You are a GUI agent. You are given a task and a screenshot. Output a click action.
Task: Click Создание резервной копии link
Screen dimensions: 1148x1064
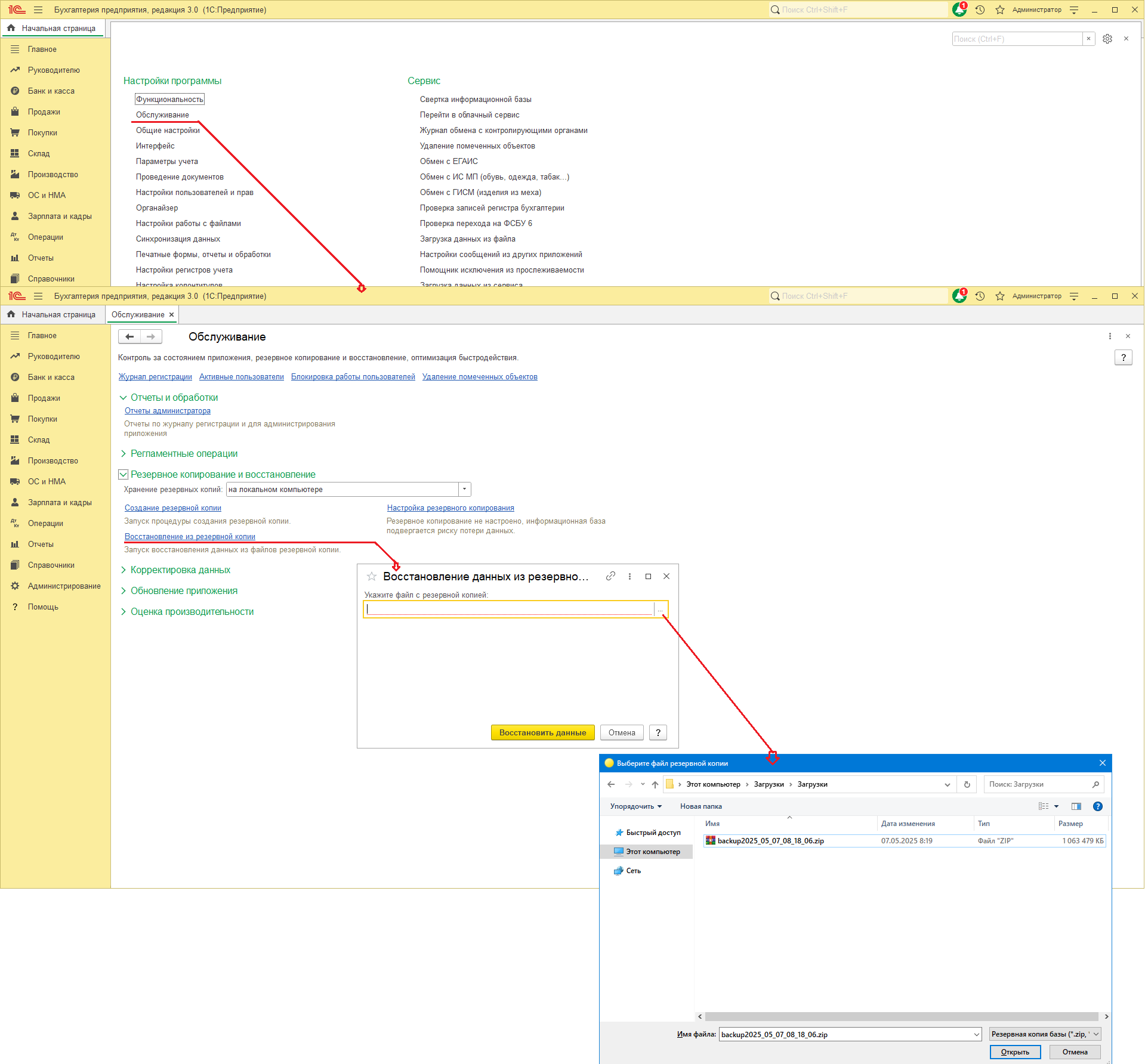173,508
